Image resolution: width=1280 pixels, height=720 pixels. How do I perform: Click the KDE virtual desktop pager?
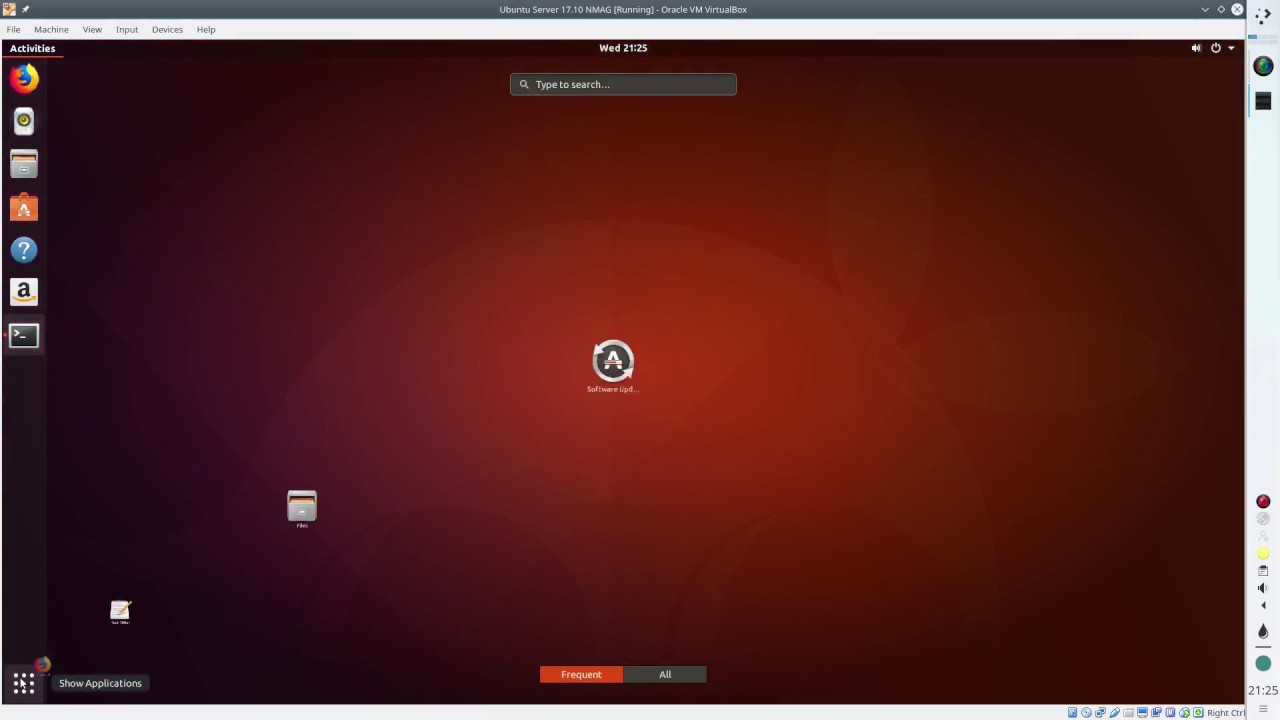pos(1263,40)
